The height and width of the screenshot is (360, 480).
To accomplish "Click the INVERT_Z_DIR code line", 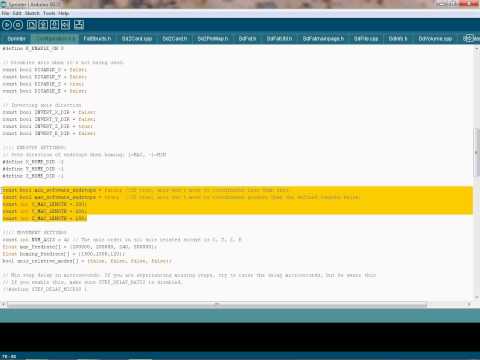I will 48,126.
